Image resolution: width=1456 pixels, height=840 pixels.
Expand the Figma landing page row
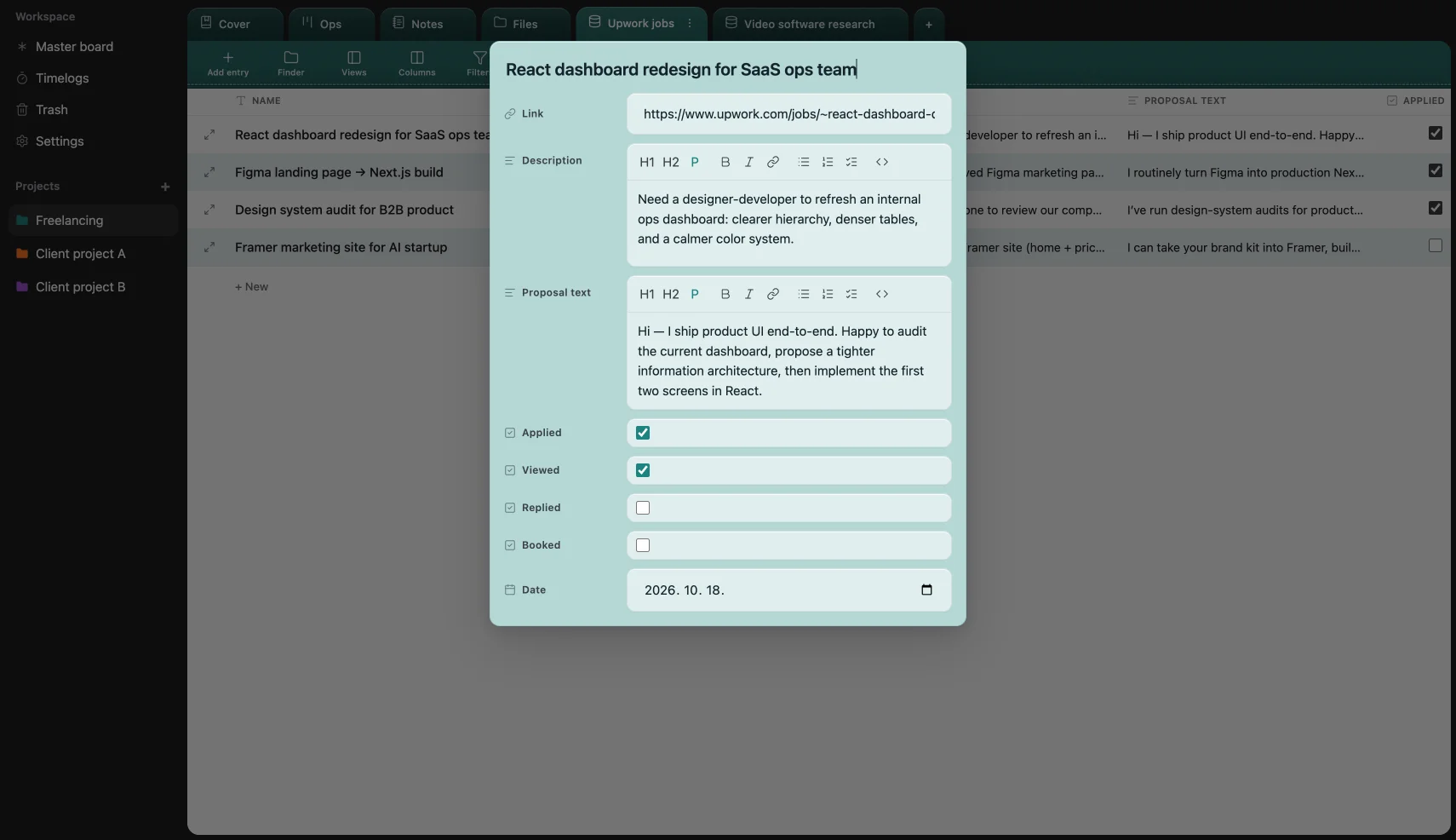[209, 172]
